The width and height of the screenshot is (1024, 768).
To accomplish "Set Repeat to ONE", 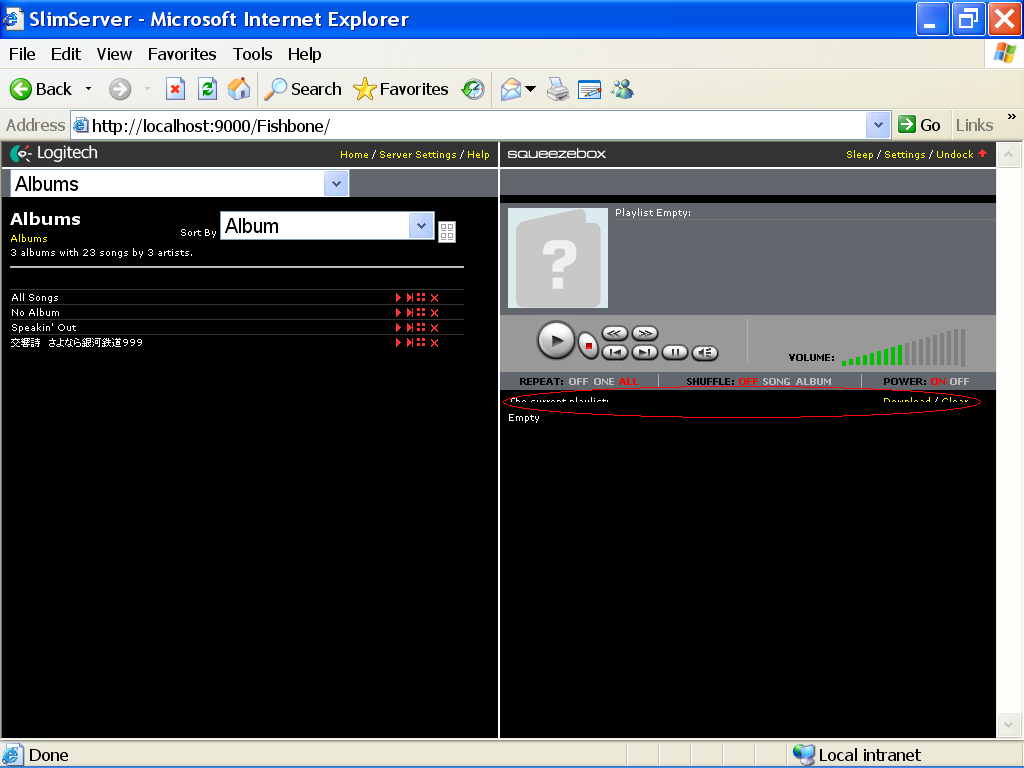I will coord(604,382).
